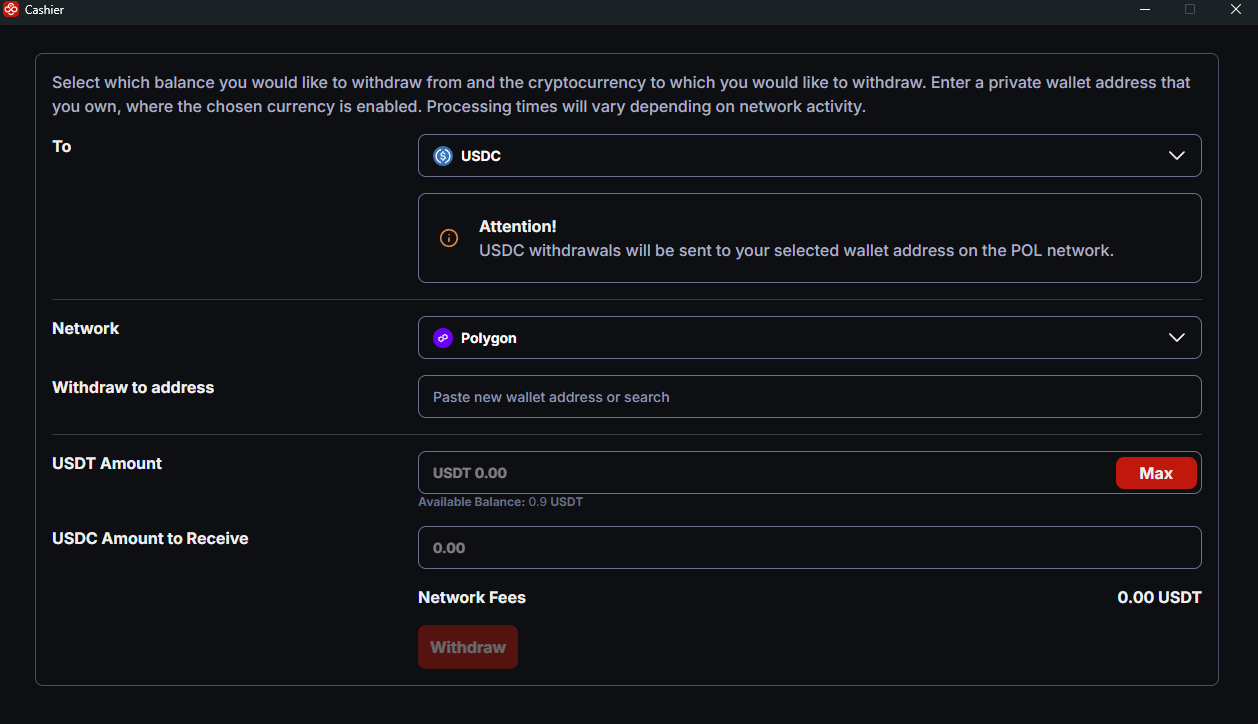The width and height of the screenshot is (1258, 724).
Task: Close the Cashier window
Action: click(1235, 9)
